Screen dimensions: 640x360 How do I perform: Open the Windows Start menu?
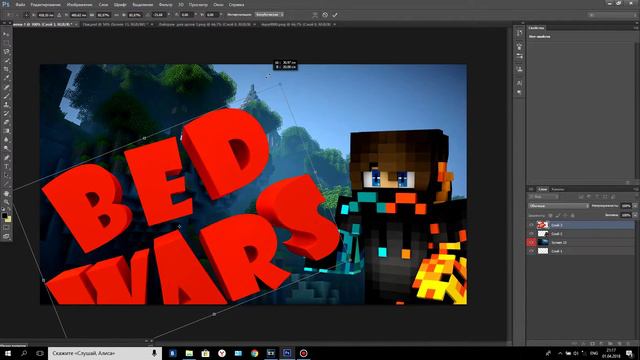[8, 353]
